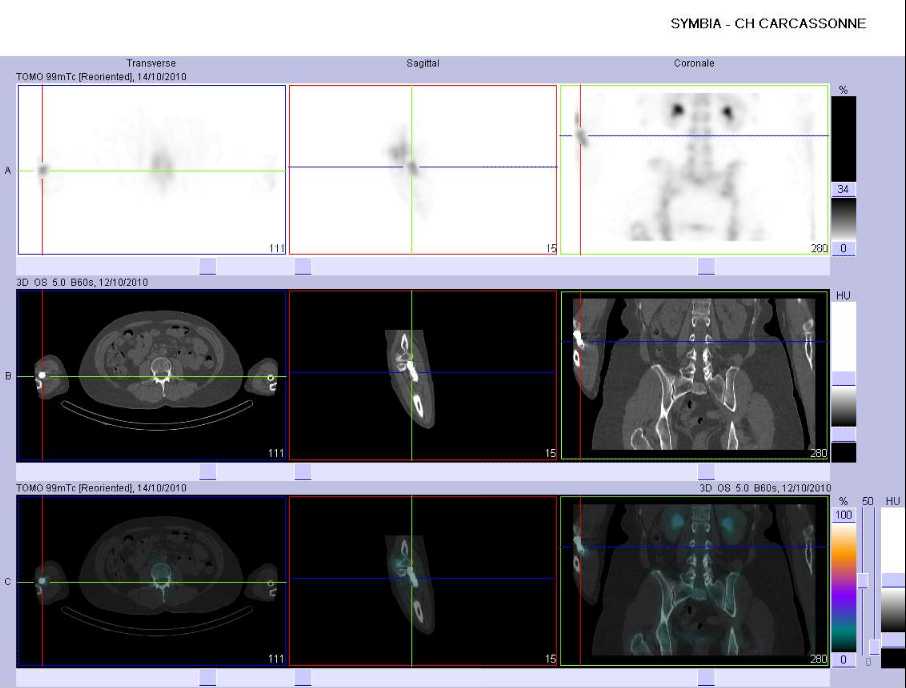Grab the lower HU window handle in row C
This screenshot has width=906, height=688.
point(893,639)
